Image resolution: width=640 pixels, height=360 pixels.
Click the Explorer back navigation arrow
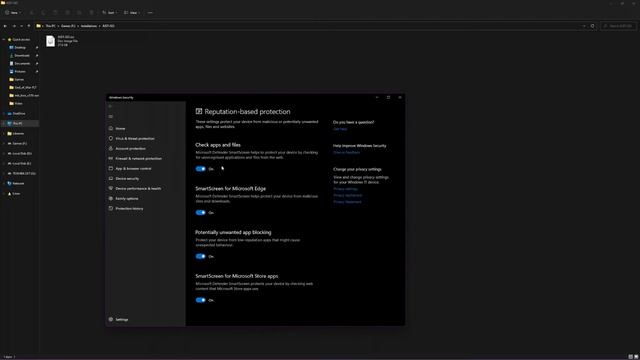tap(5, 26)
